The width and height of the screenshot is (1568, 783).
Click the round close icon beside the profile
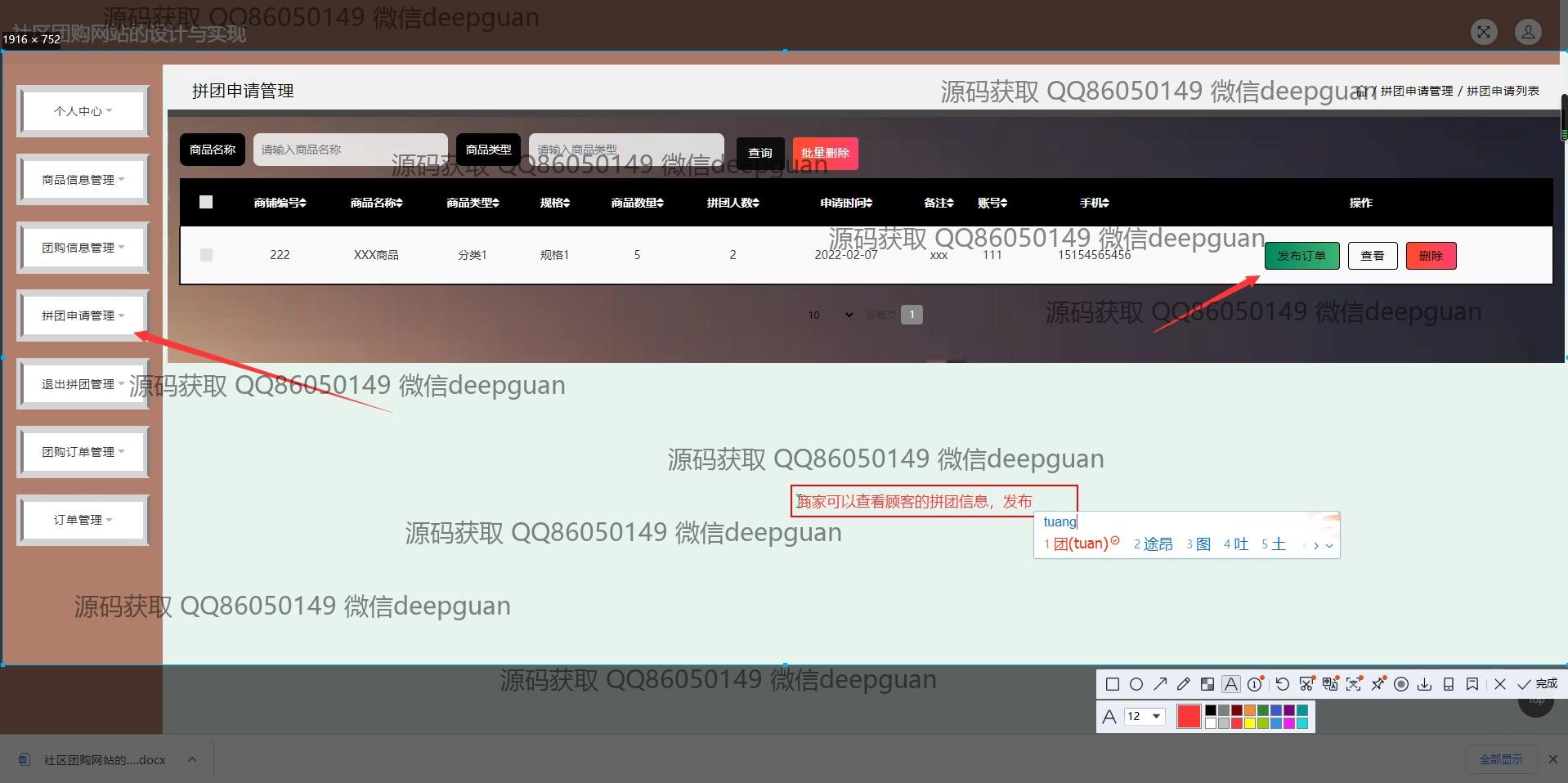point(1484,32)
